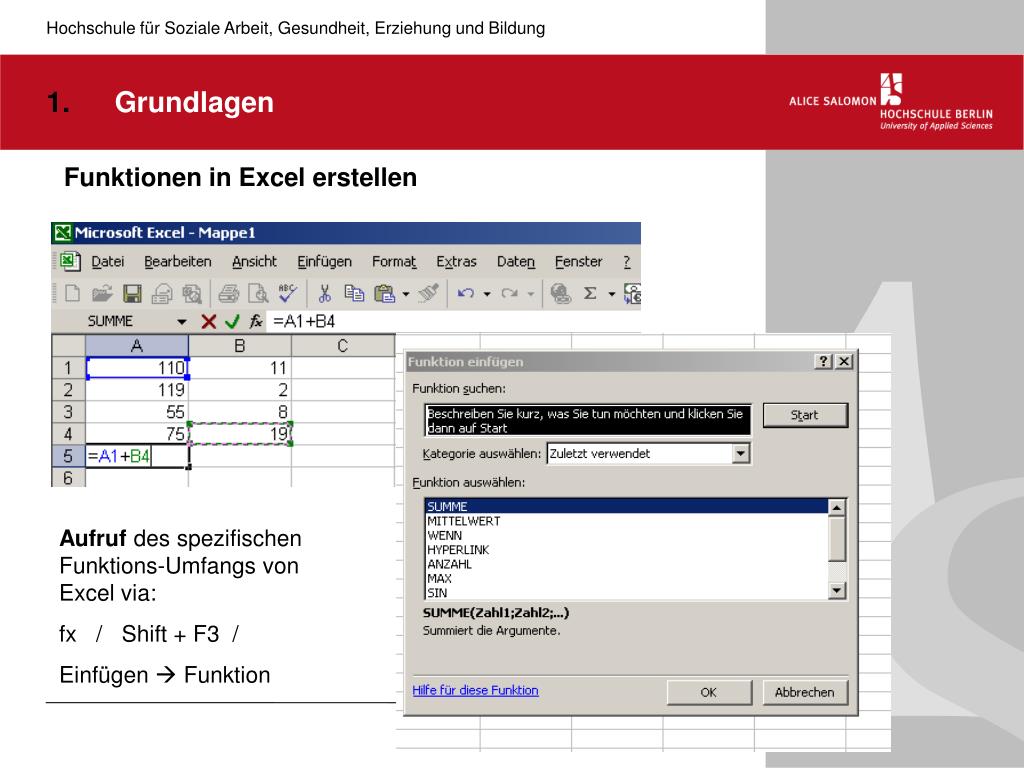The height and width of the screenshot is (768, 1024).
Task: Click function list scroll down arrow
Action: [837, 590]
